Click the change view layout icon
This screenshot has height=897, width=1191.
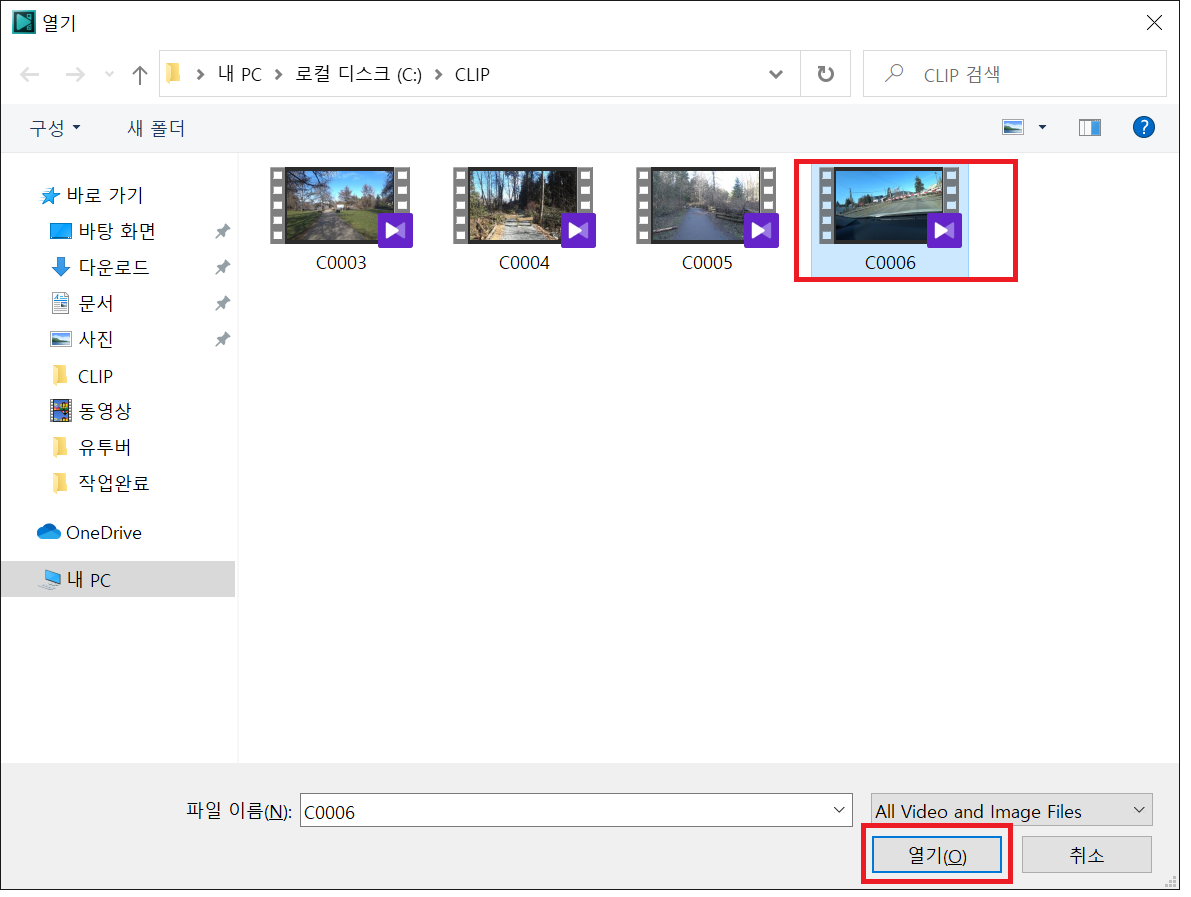pos(1013,128)
